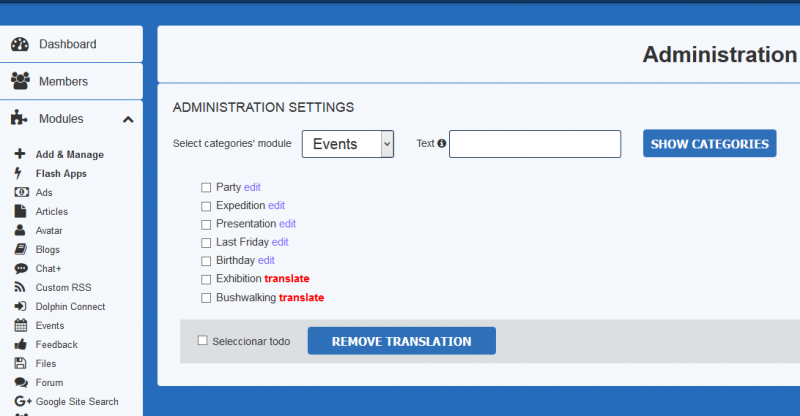
Task: Click the Members people icon
Action: pyautogui.click(x=20, y=81)
